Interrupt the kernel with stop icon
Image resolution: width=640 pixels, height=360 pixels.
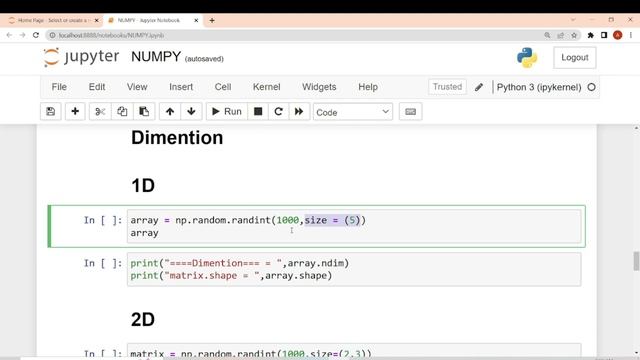pos(258,111)
